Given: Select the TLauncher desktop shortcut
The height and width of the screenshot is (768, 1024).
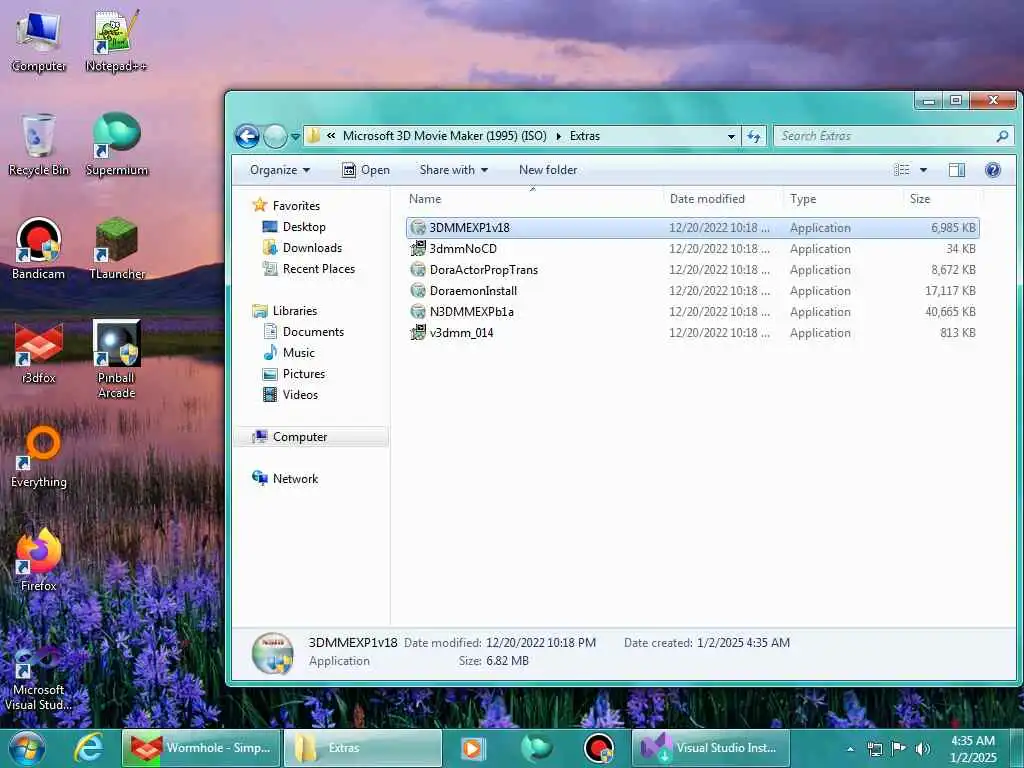Looking at the screenshot, I should click(116, 249).
